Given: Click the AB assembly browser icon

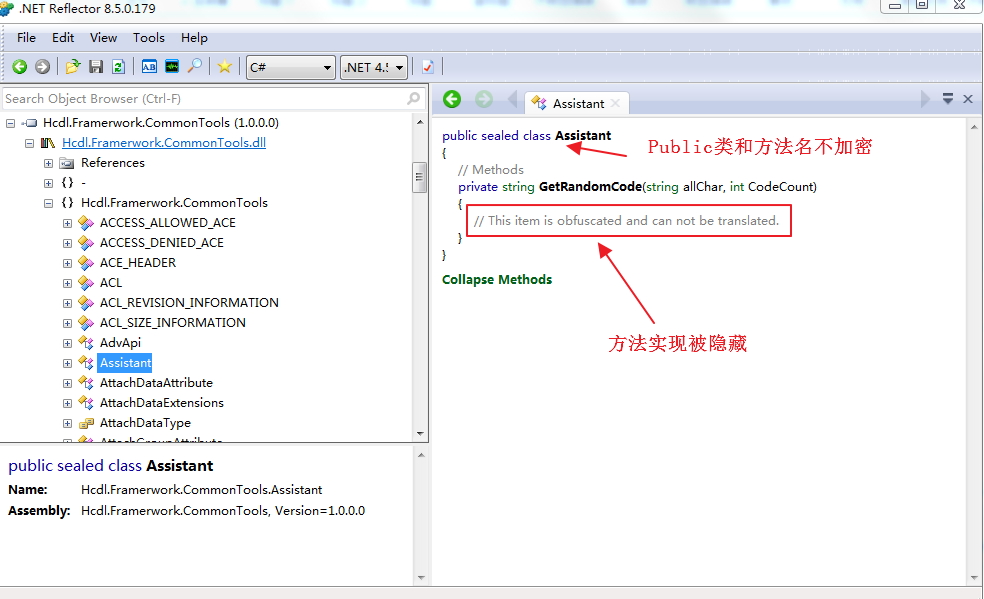Looking at the screenshot, I should click(x=149, y=66).
